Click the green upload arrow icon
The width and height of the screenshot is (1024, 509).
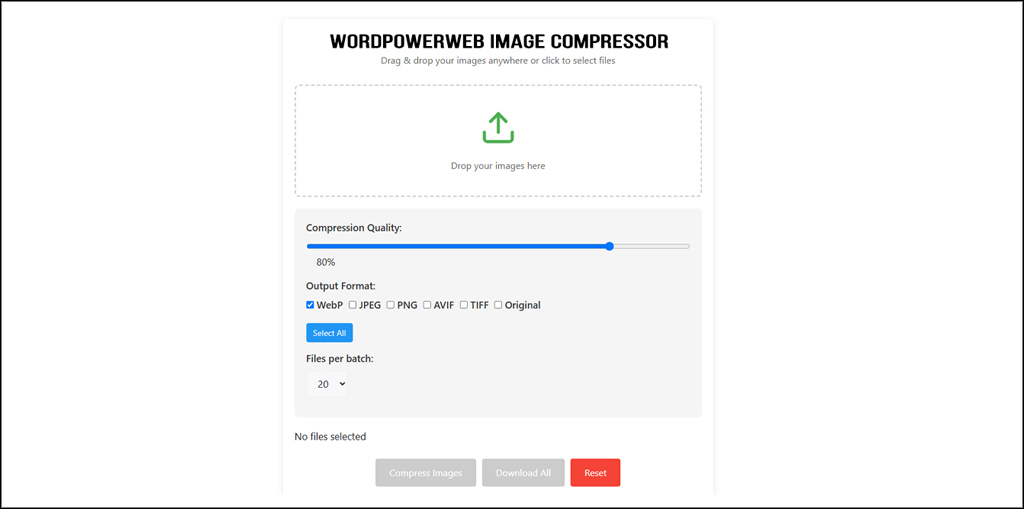tap(498, 128)
